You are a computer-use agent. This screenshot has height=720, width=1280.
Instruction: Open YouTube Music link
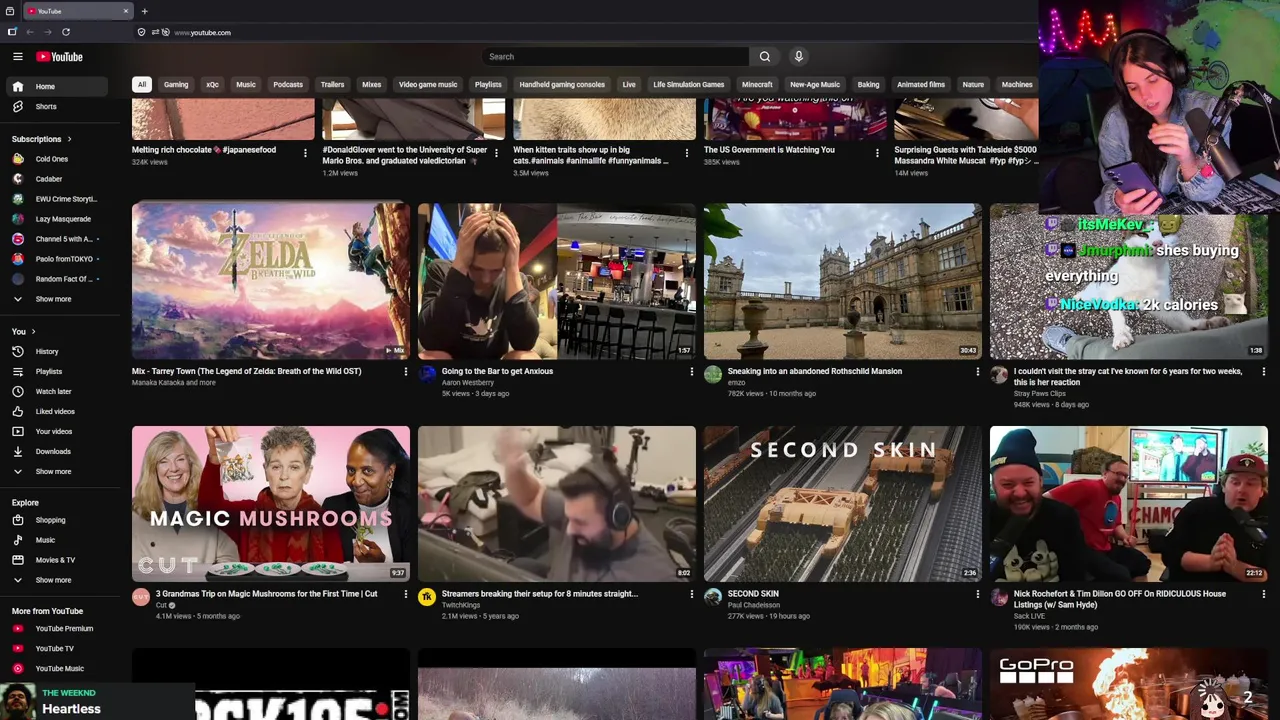pos(56,669)
